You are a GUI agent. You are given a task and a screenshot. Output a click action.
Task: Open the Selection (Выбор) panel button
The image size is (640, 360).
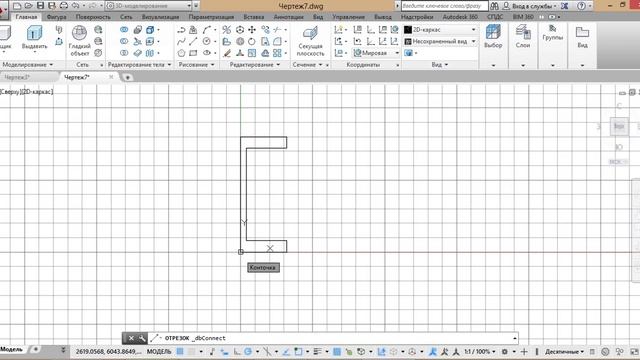(493, 37)
